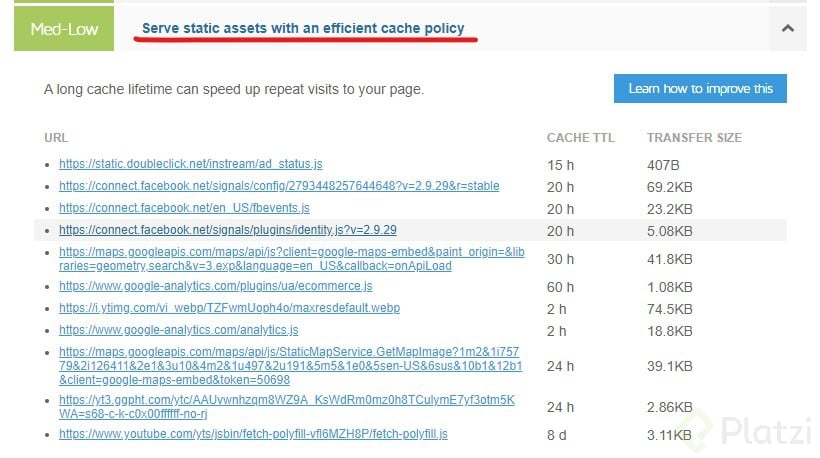Select the '69.2KB' transfer size value
820x458 pixels.
point(669,187)
